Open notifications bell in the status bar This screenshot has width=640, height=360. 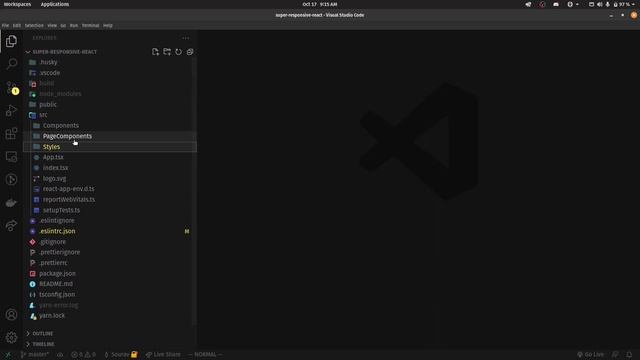pos(629,355)
